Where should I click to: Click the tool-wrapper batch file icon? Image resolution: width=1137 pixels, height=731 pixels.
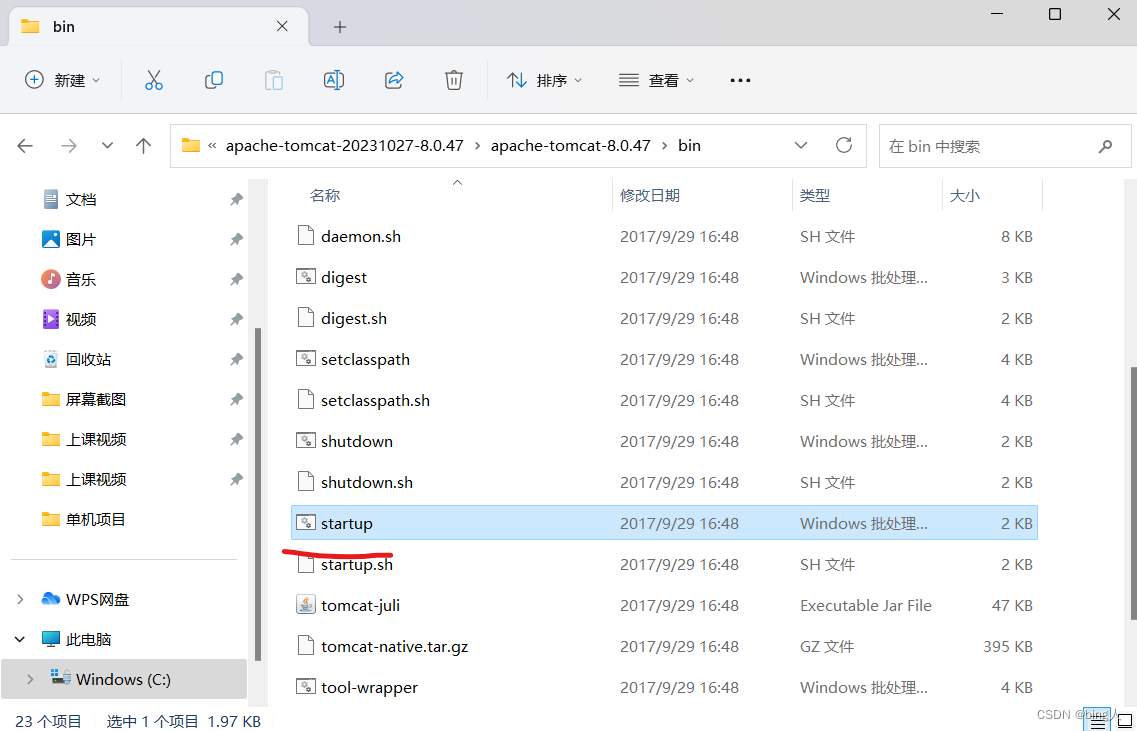306,687
